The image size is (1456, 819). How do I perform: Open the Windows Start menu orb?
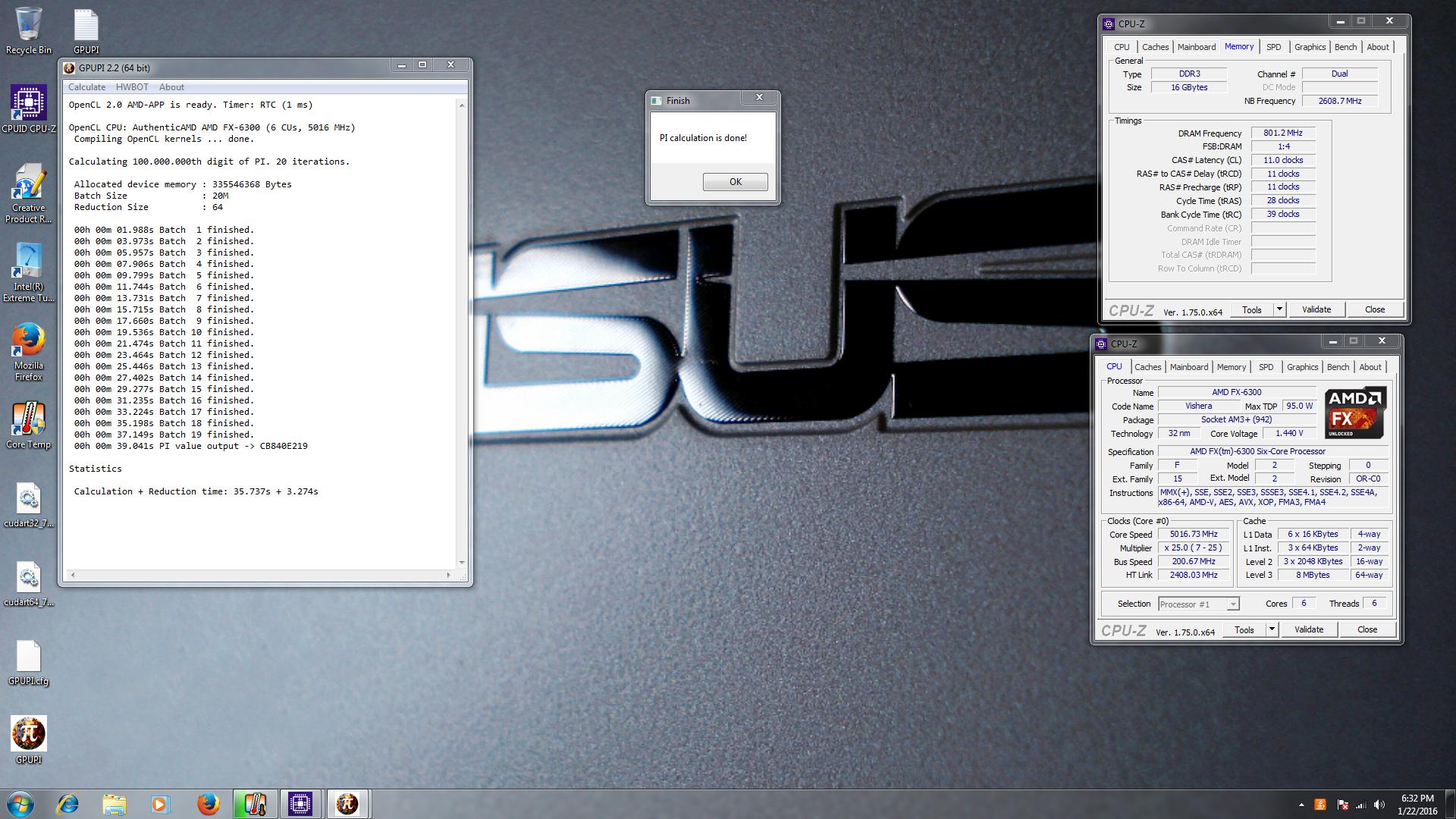(x=20, y=804)
